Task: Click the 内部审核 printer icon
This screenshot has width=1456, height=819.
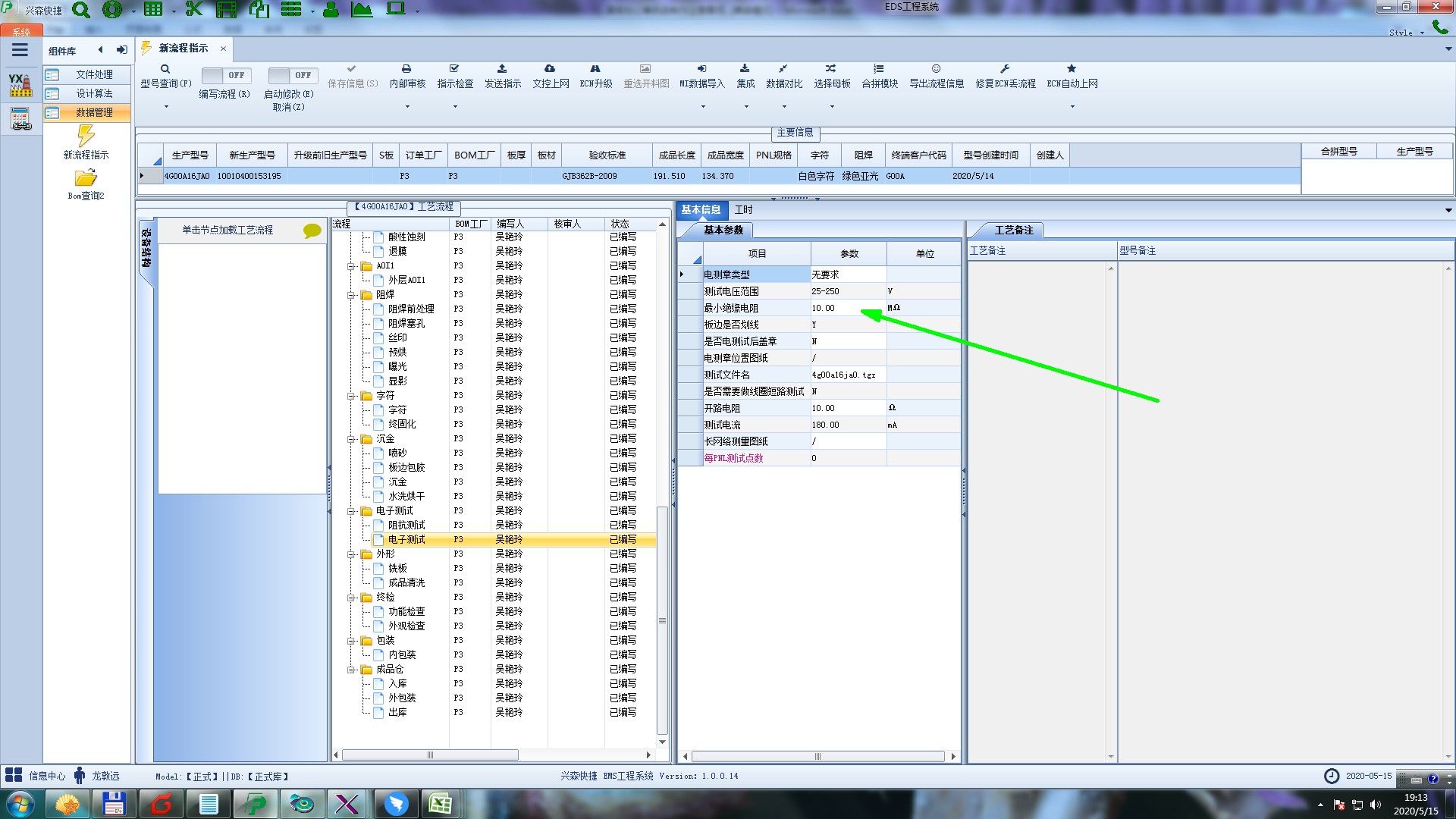Action: (x=406, y=69)
